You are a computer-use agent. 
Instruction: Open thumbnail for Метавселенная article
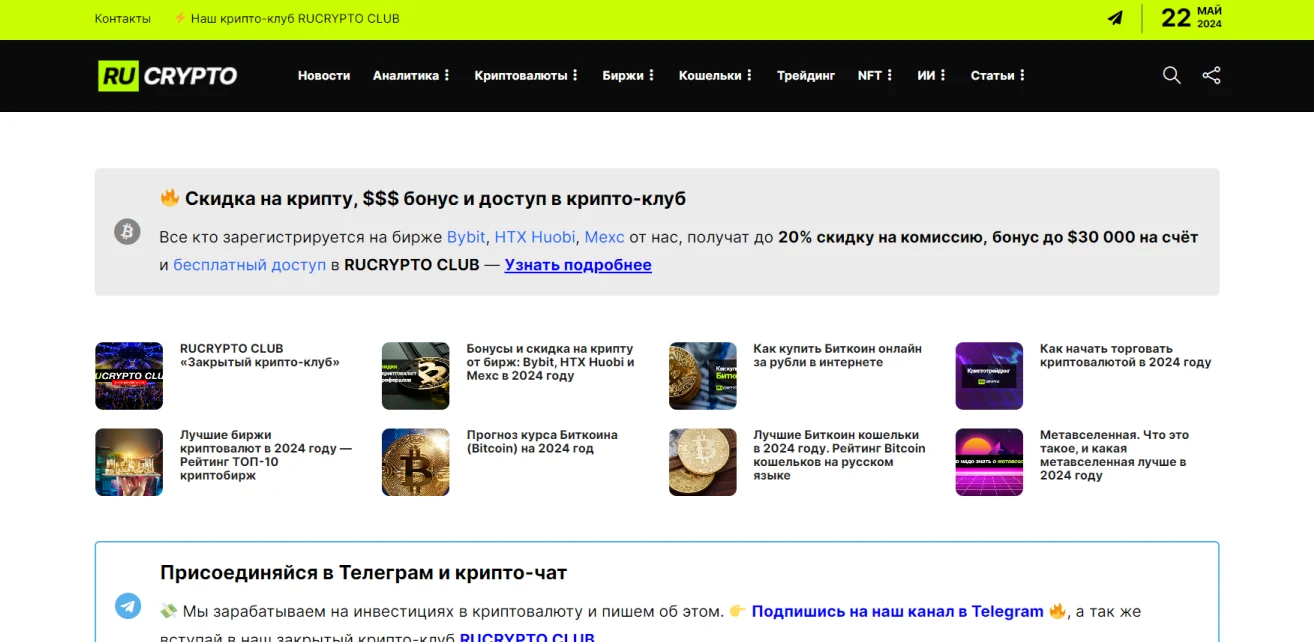point(990,462)
